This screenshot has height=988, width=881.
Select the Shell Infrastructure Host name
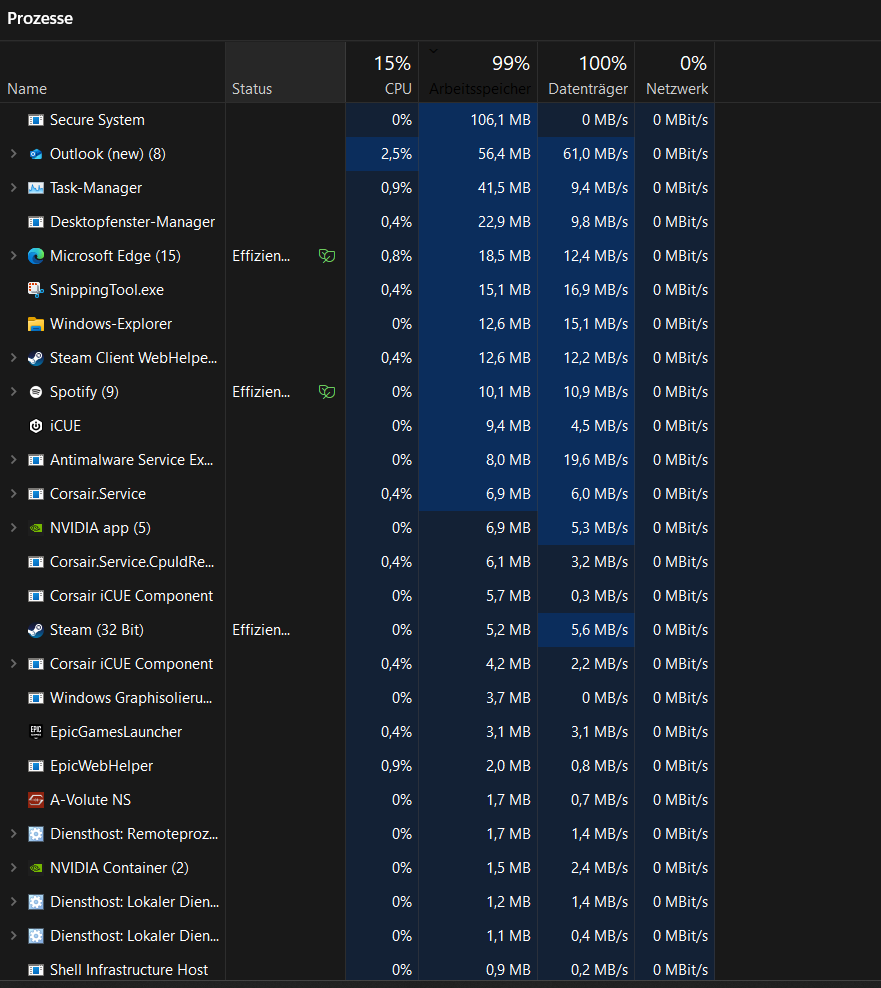click(129, 970)
